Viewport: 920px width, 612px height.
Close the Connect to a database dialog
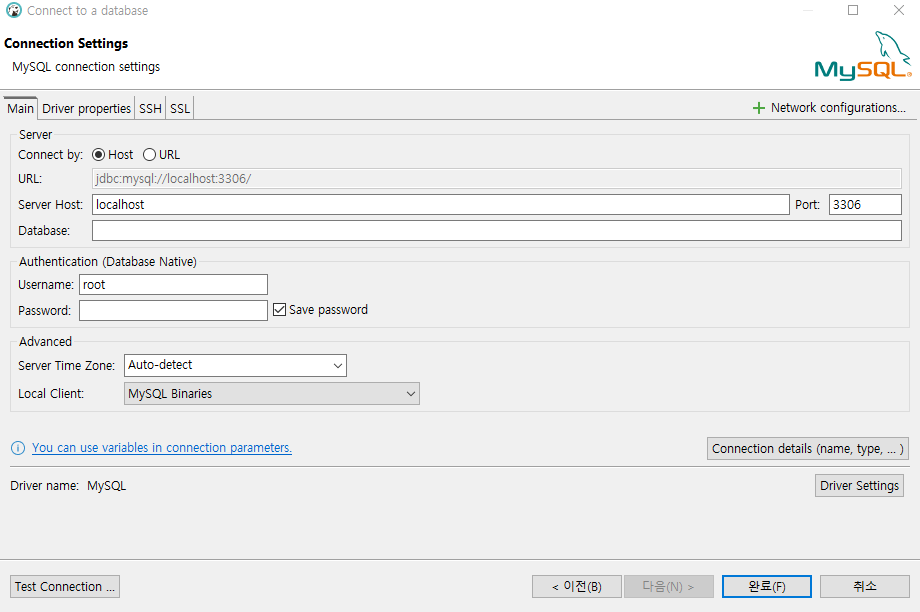click(x=898, y=11)
